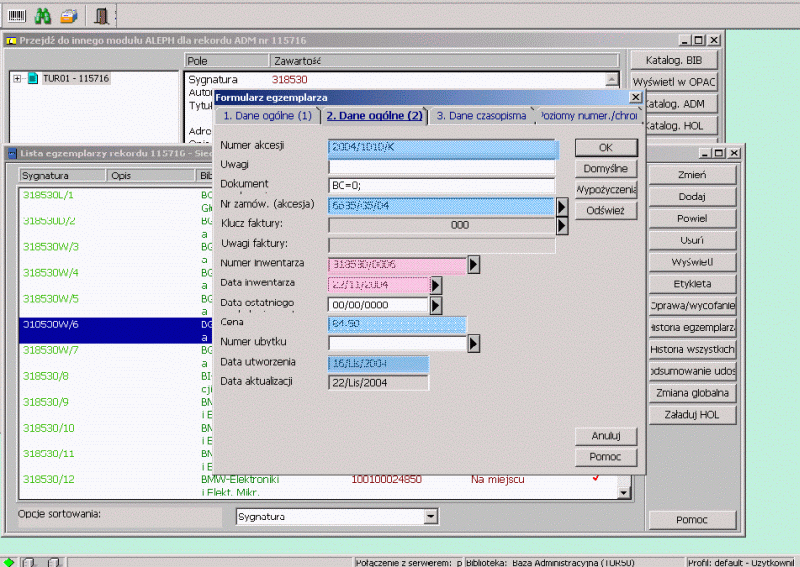The width and height of the screenshot is (800, 567).
Task: Click the exit door toolbar icon
Action: coord(102,16)
